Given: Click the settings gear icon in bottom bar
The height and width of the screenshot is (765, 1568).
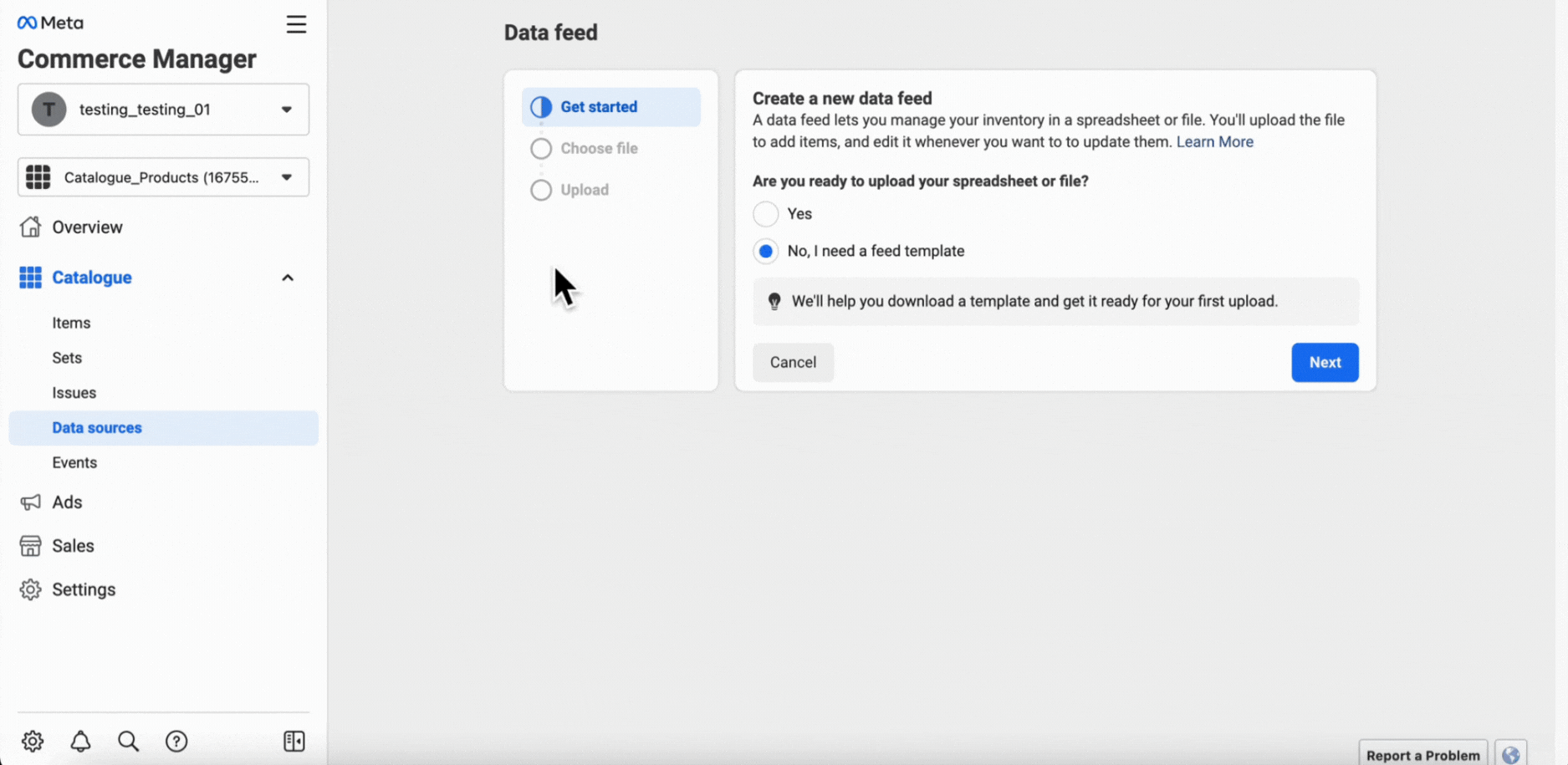Looking at the screenshot, I should tap(33, 741).
